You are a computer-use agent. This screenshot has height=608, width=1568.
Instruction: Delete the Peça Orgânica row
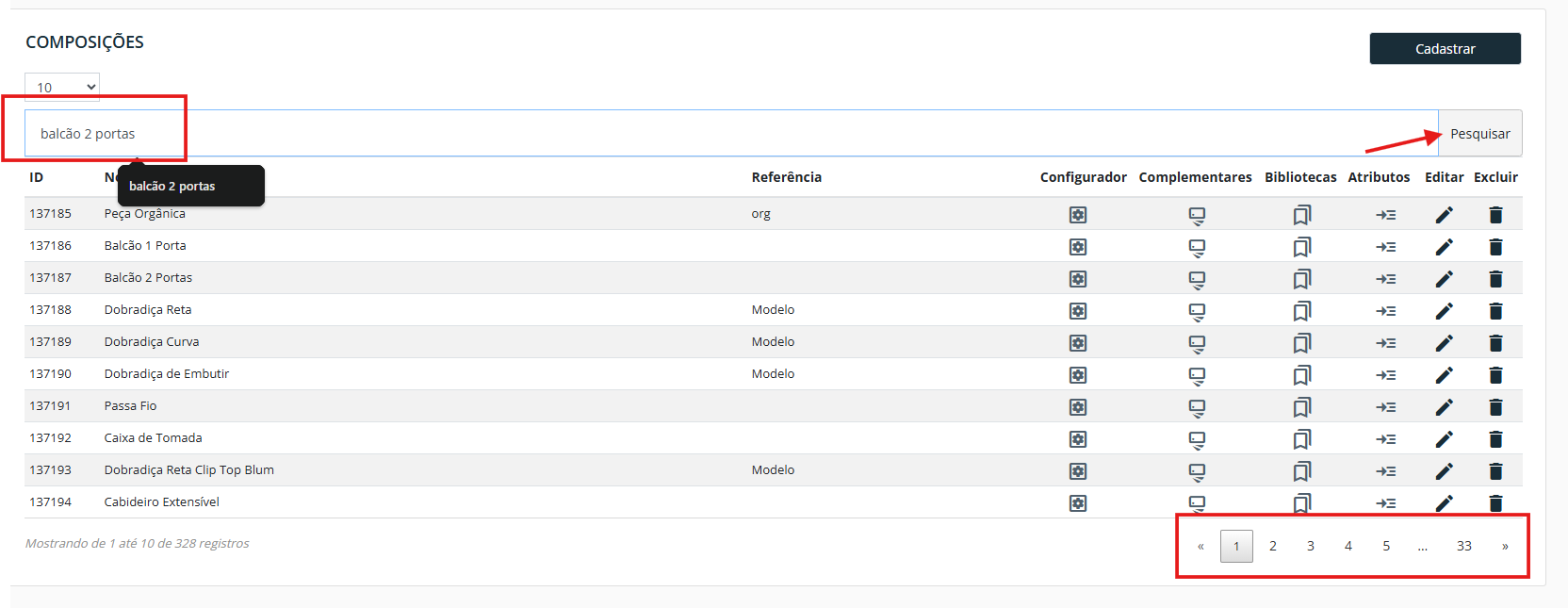coord(1495,215)
